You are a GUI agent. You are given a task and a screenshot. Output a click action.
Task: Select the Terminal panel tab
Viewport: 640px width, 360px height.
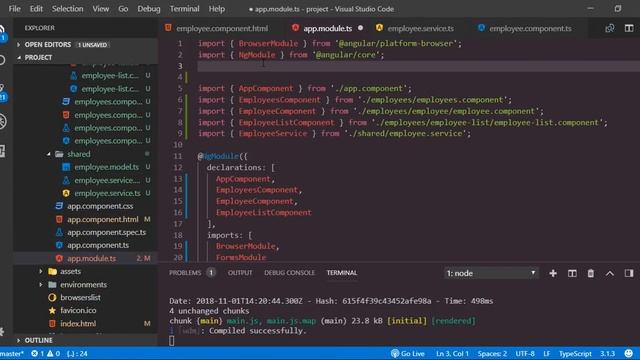[x=342, y=273]
